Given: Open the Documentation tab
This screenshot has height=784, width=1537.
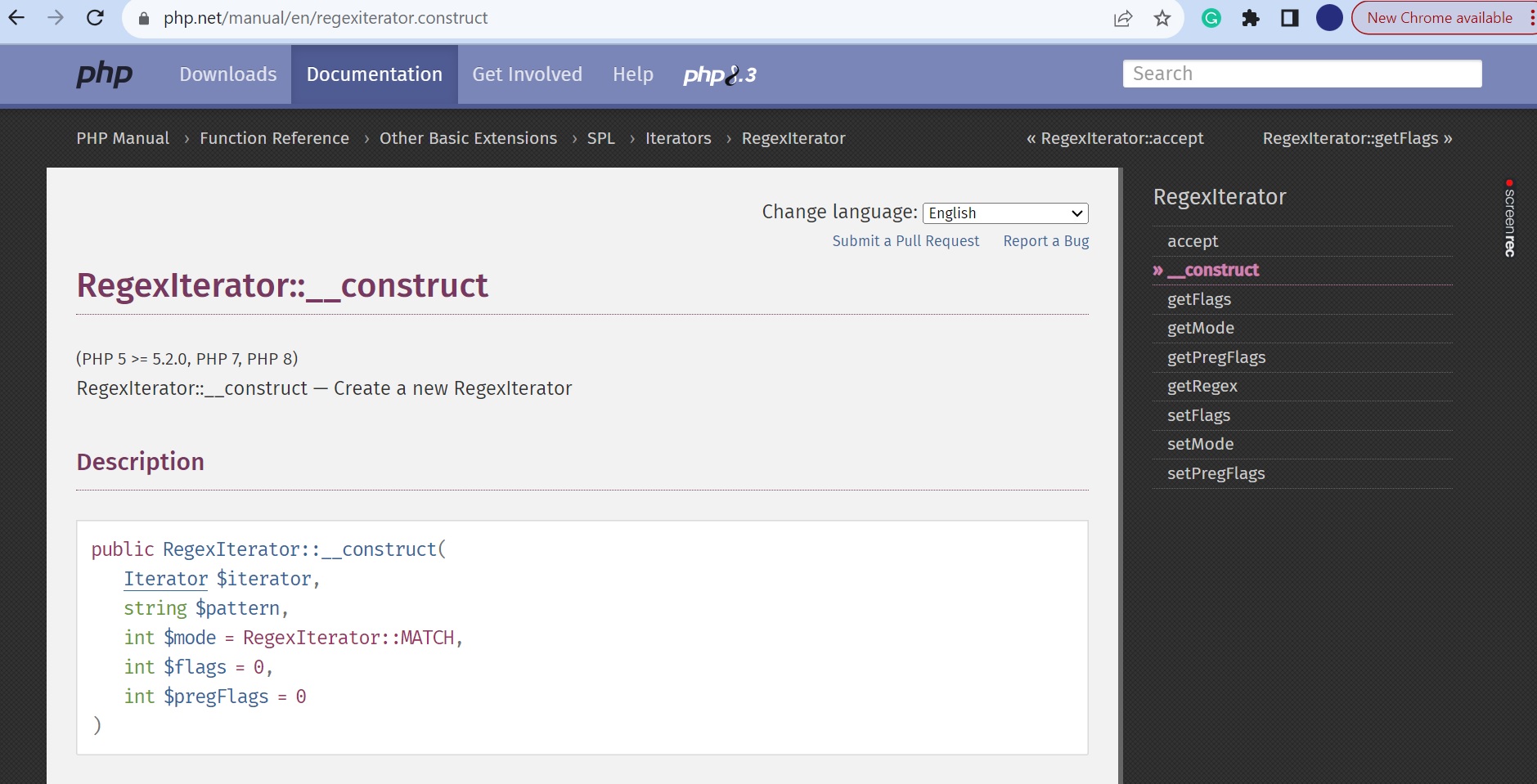Looking at the screenshot, I should pyautogui.click(x=375, y=74).
